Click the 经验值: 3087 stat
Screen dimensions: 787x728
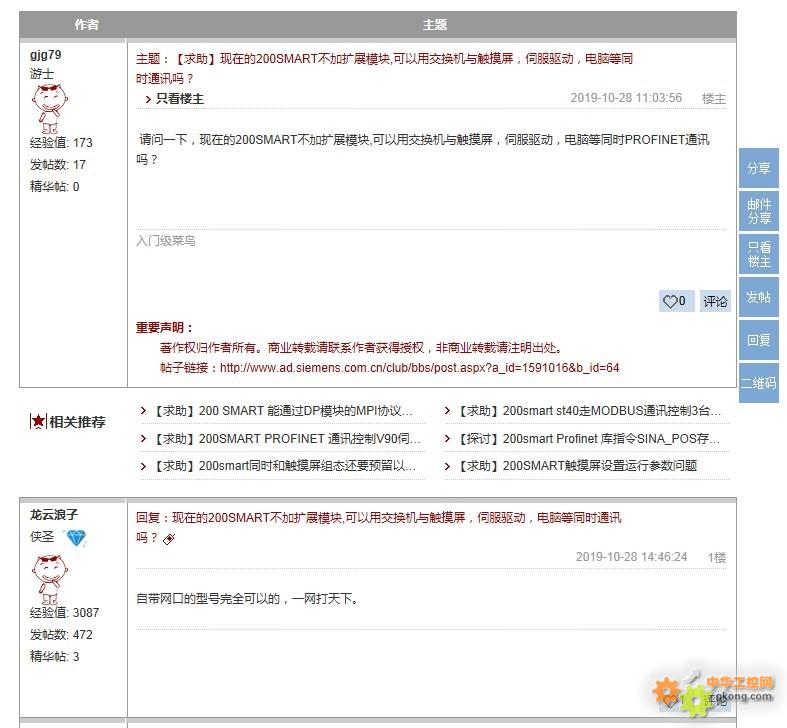pyautogui.click(x=64, y=613)
